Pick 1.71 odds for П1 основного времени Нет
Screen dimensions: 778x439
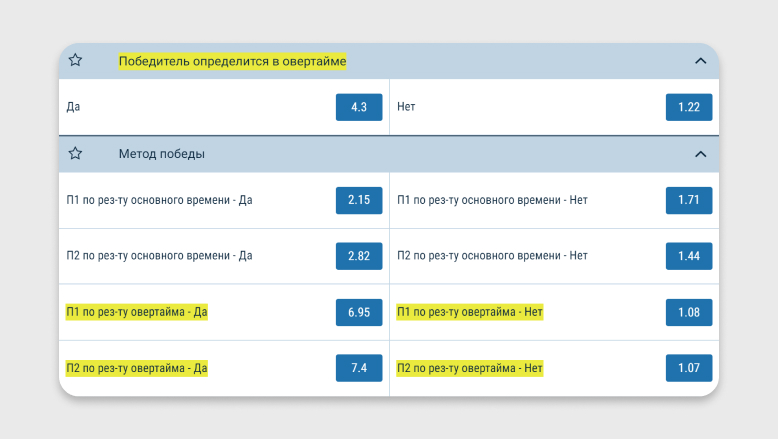click(x=689, y=200)
